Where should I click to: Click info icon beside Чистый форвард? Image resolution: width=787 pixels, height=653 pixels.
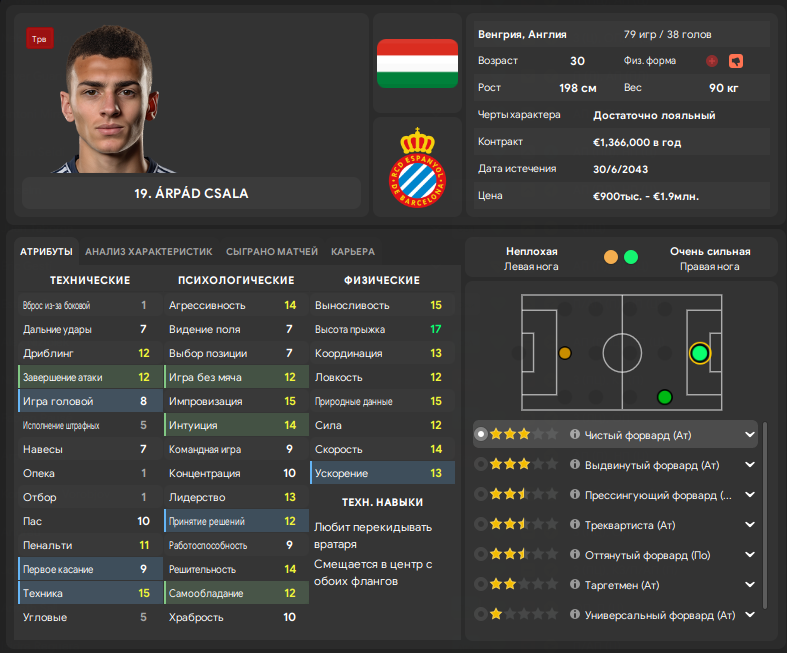coord(575,435)
